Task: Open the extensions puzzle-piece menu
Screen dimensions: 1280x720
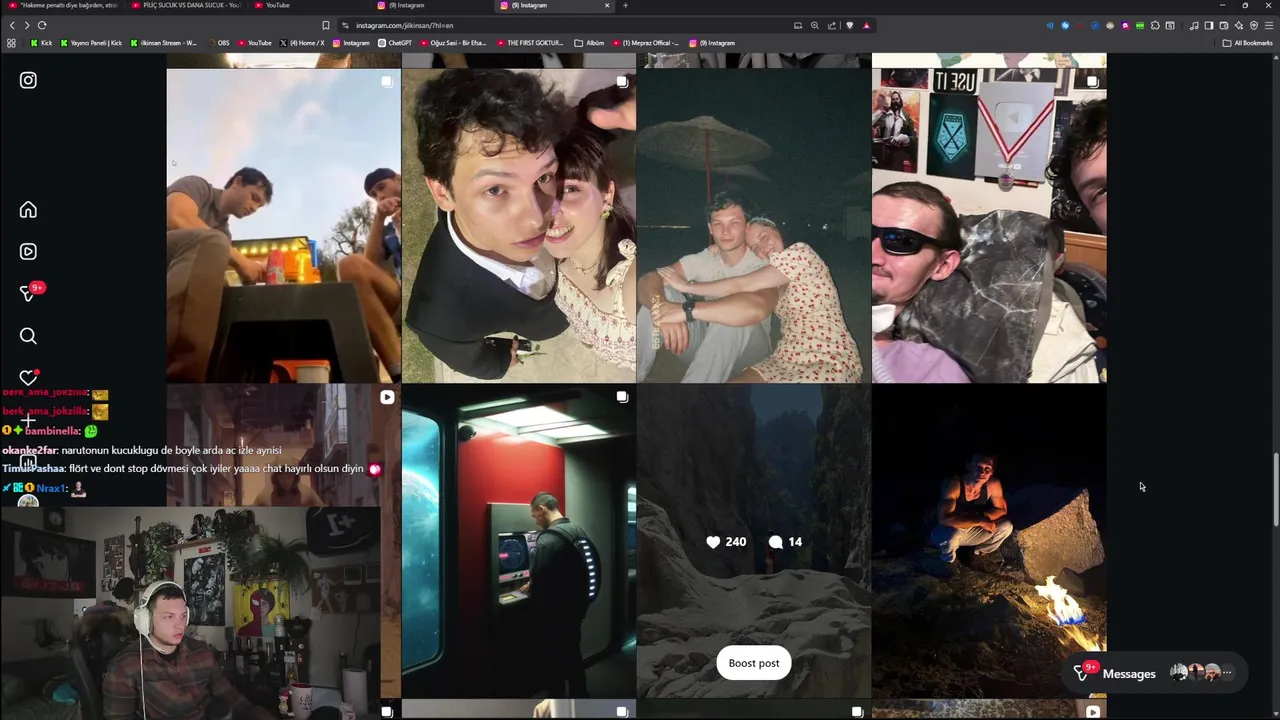Action: (x=1155, y=25)
